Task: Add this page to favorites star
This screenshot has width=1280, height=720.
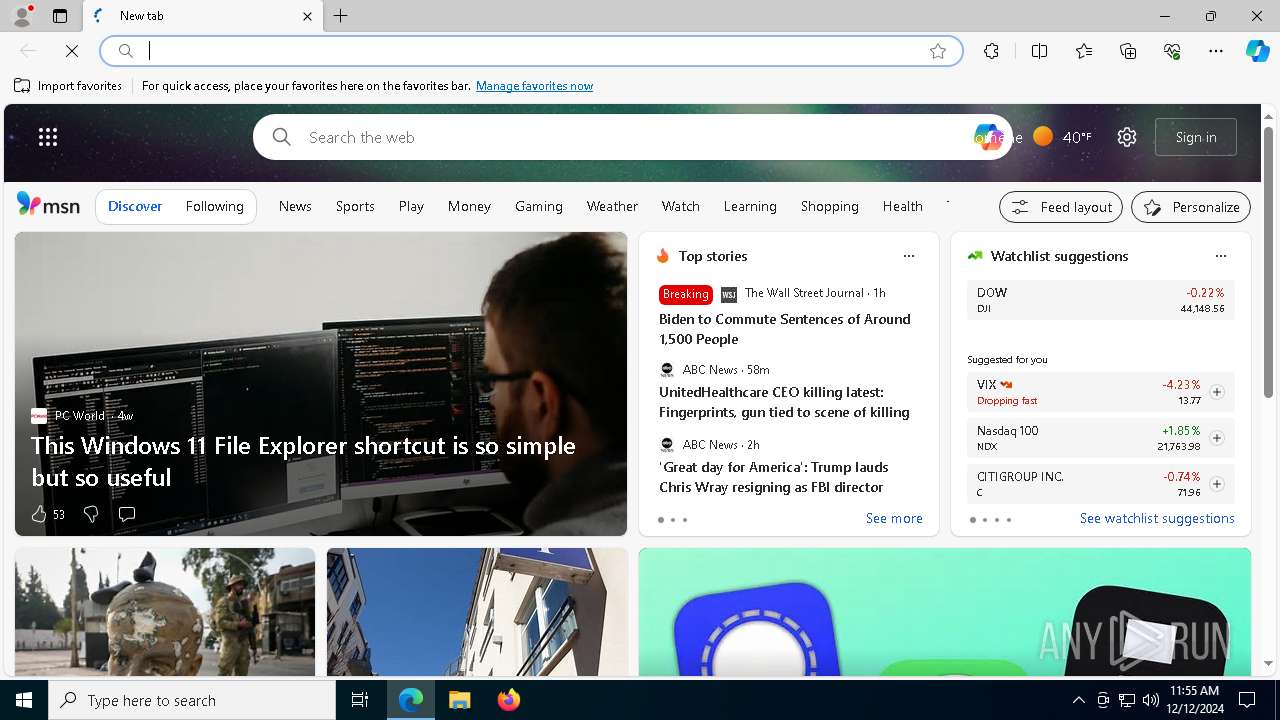Action: tap(938, 51)
